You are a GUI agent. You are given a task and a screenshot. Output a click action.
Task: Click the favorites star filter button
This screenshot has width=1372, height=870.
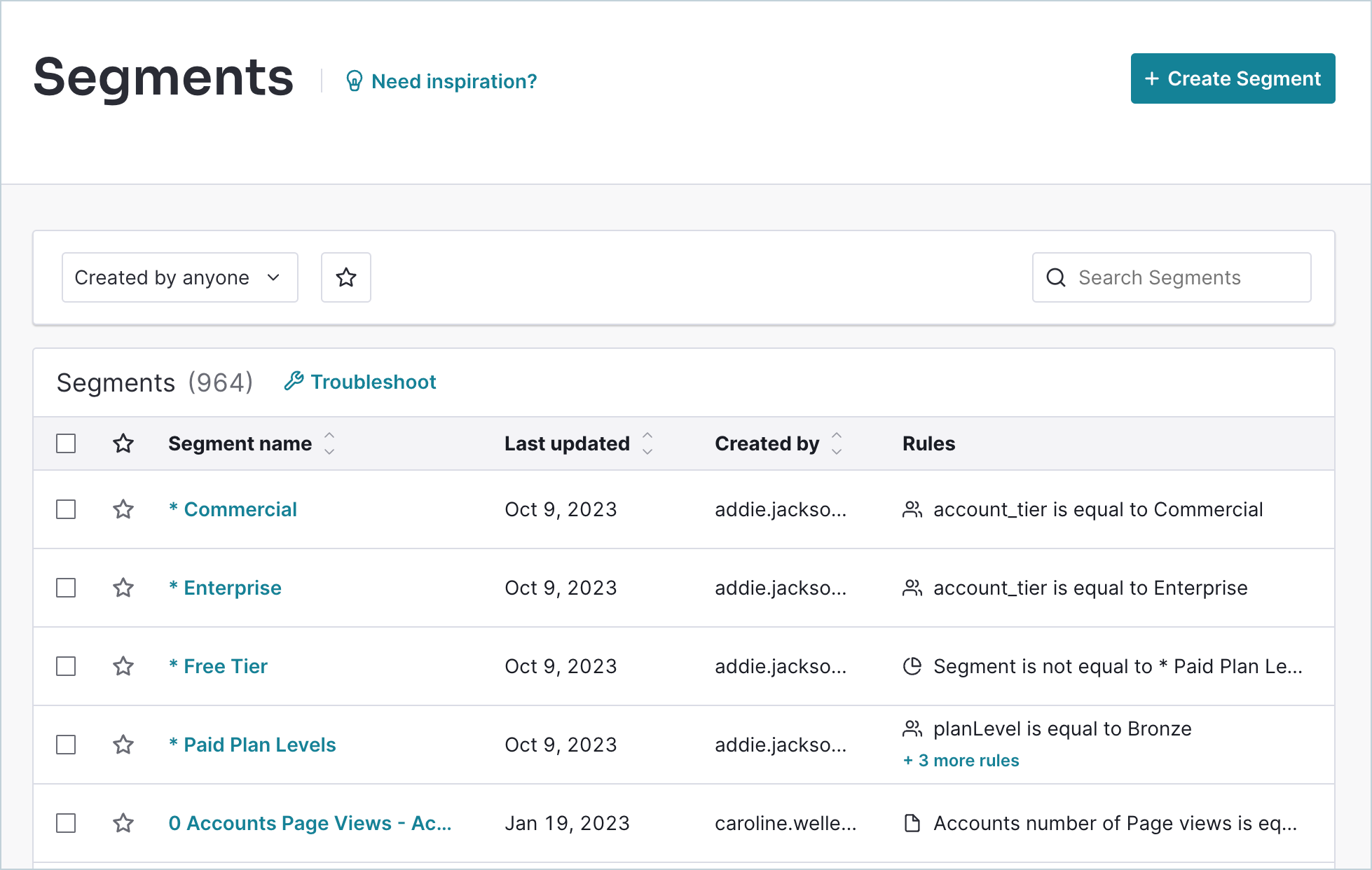(x=345, y=277)
